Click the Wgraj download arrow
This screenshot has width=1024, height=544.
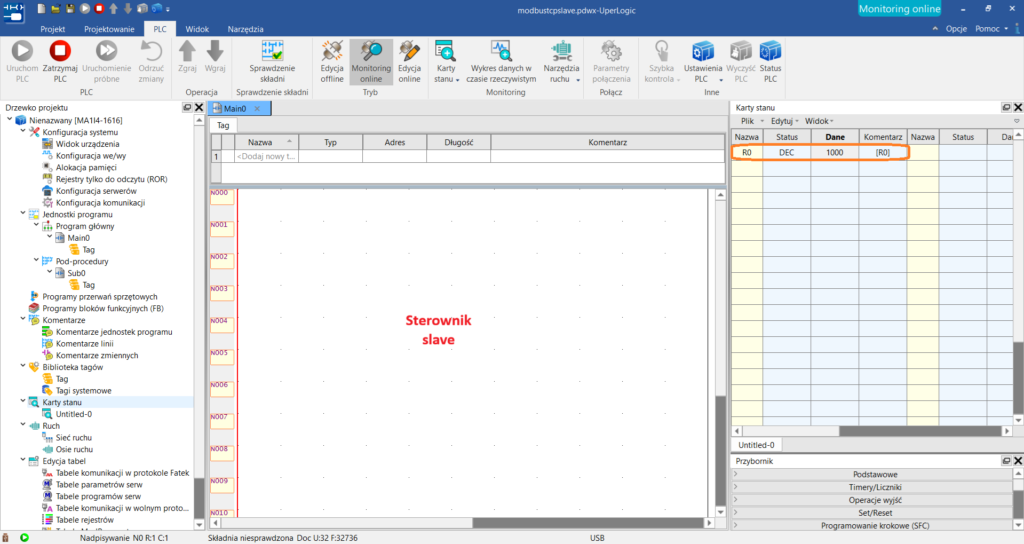tap(215, 52)
